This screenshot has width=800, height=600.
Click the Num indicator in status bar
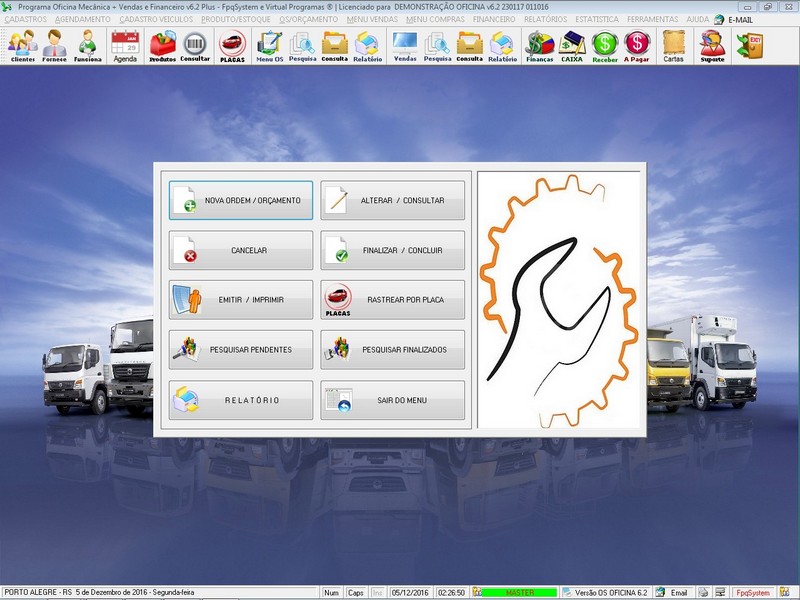(x=331, y=592)
